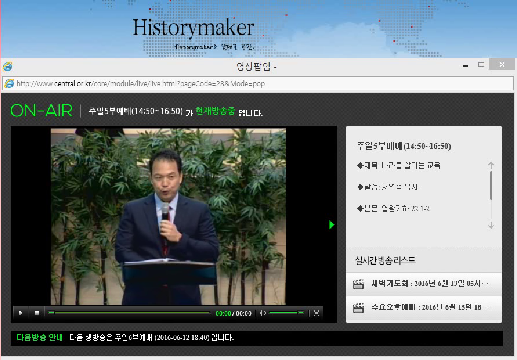517x360 pixels.
Task: Stop the video with the square button
Action: [37, 313]
